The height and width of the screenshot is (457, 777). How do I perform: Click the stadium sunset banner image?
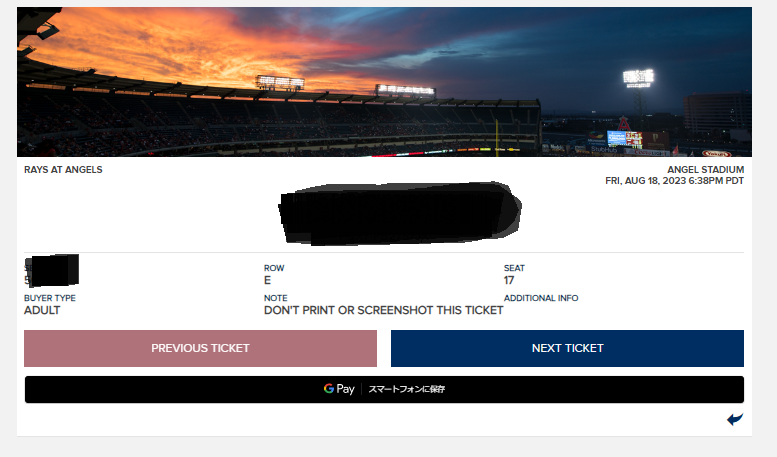click(x=384, y=82)
